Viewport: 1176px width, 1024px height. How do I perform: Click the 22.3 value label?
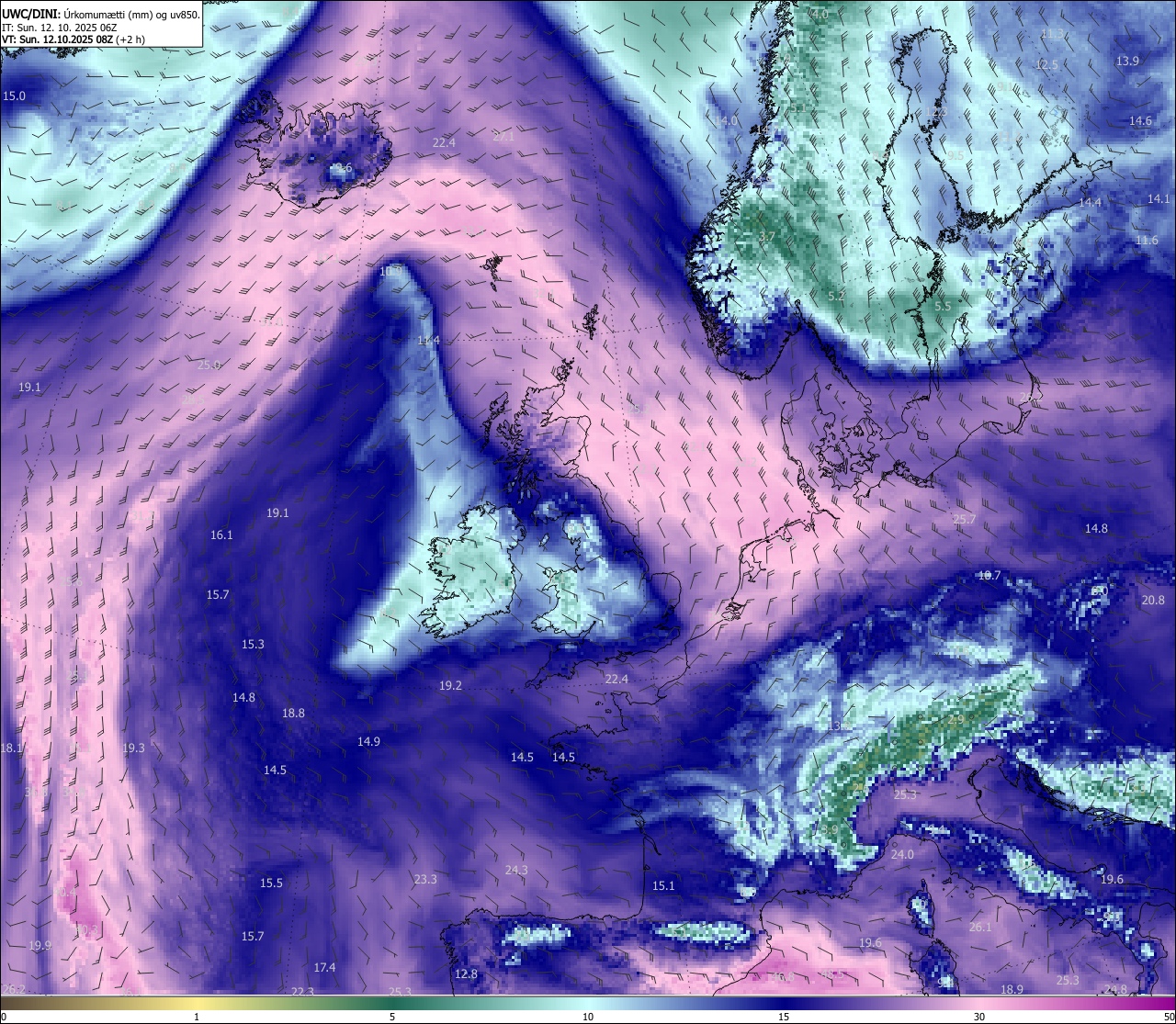[x=302, y=992]
